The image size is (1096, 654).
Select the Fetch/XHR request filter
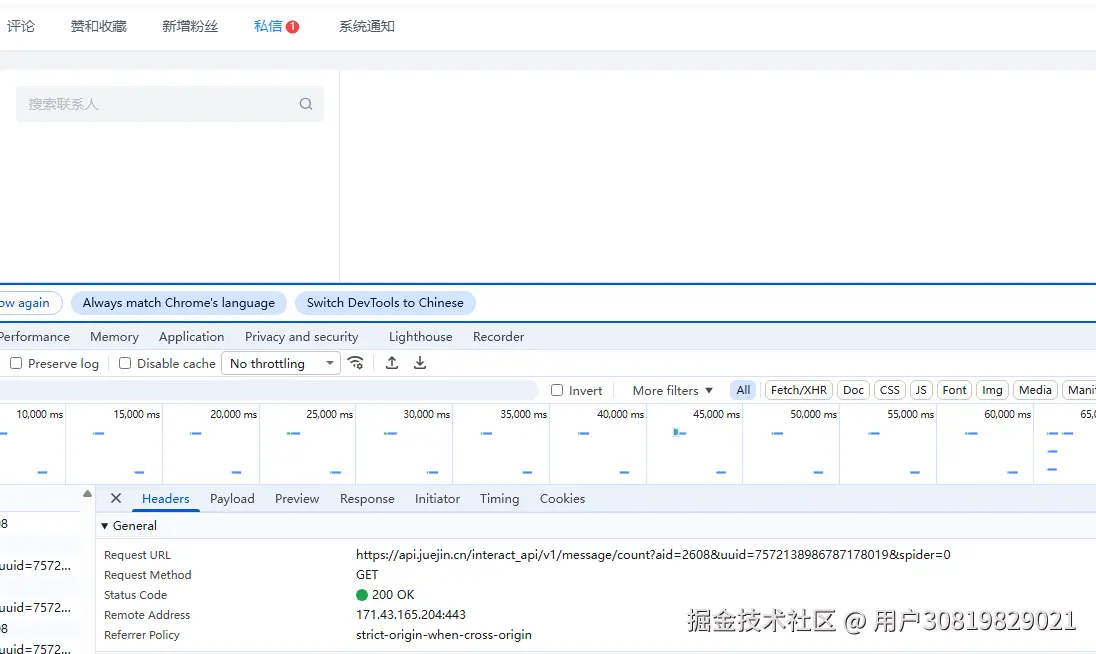(x=798, y=390)
